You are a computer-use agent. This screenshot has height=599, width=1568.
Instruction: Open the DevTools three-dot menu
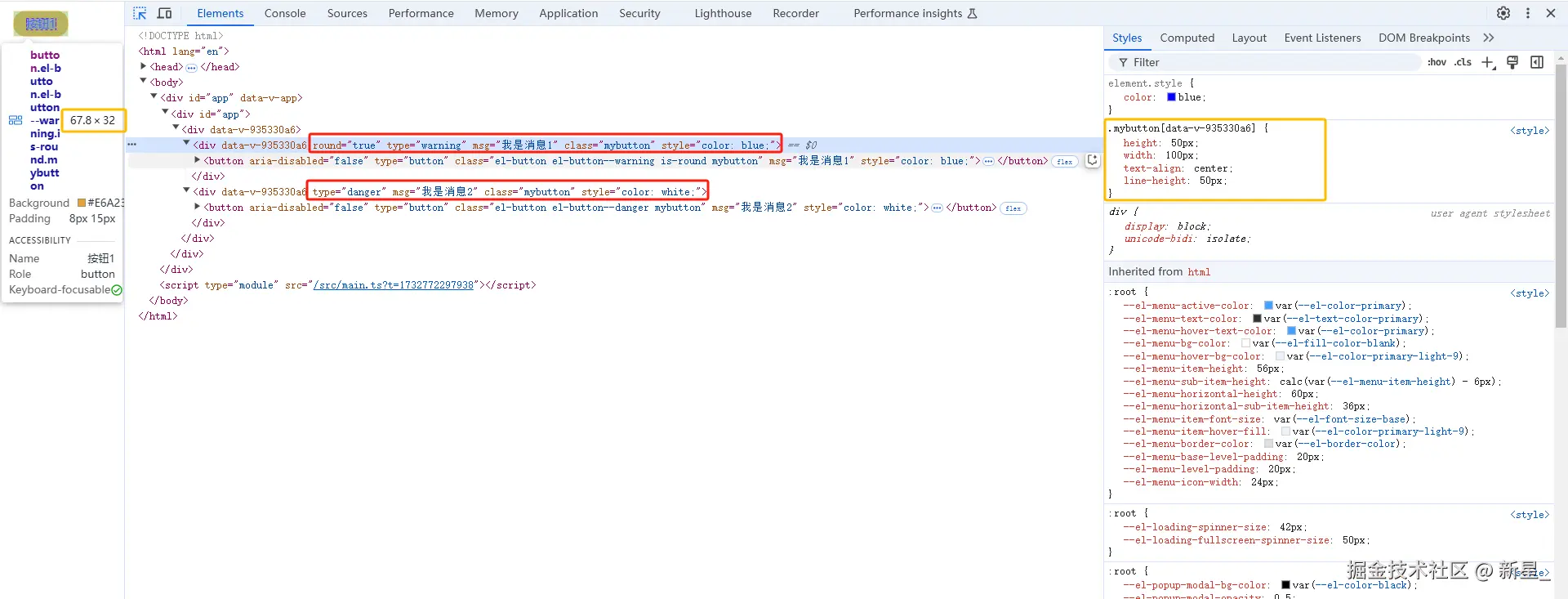[1528, 13]
